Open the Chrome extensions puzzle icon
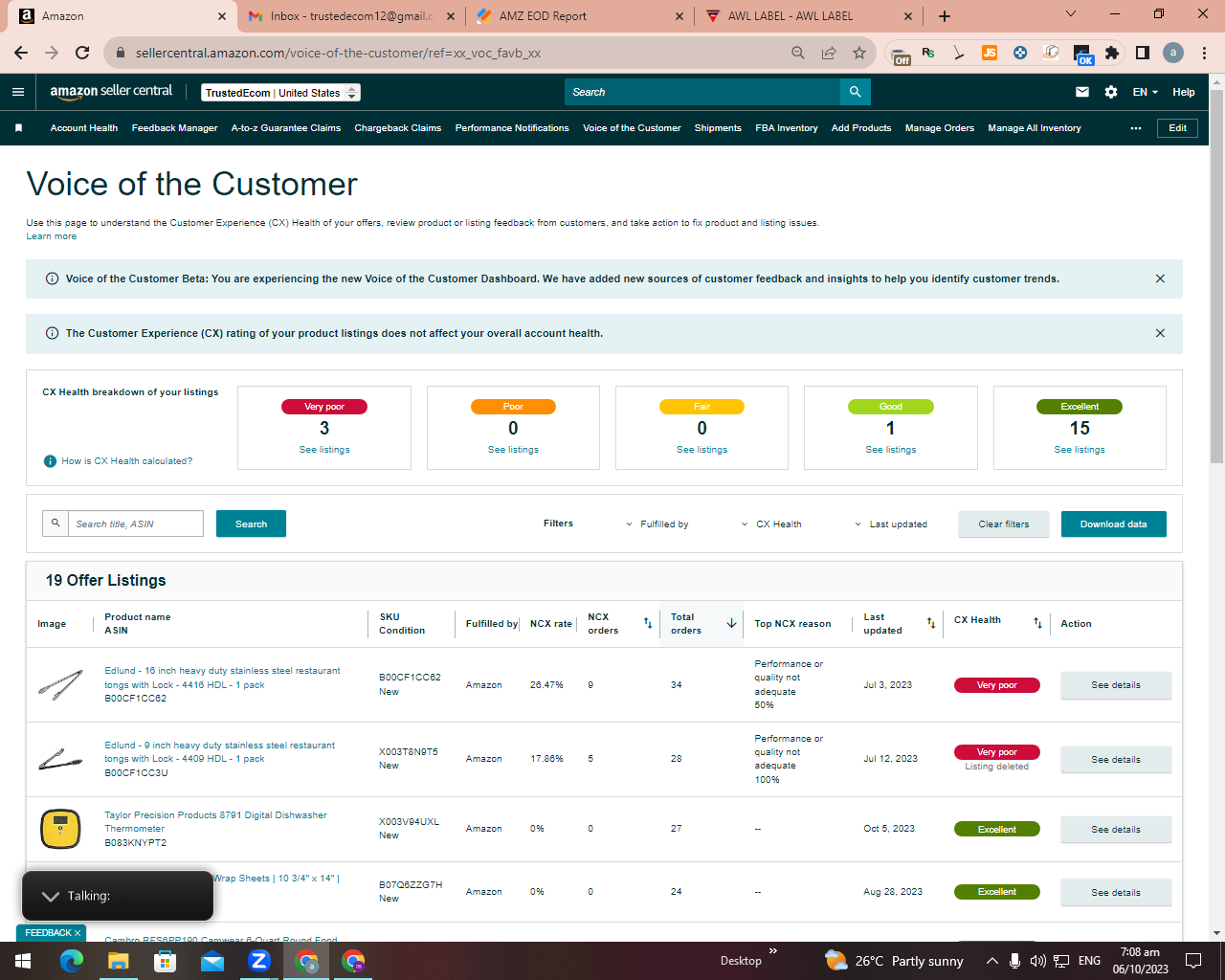Image resolution: width=1225 pixels, height=980 pixels. coord(1112,53)
